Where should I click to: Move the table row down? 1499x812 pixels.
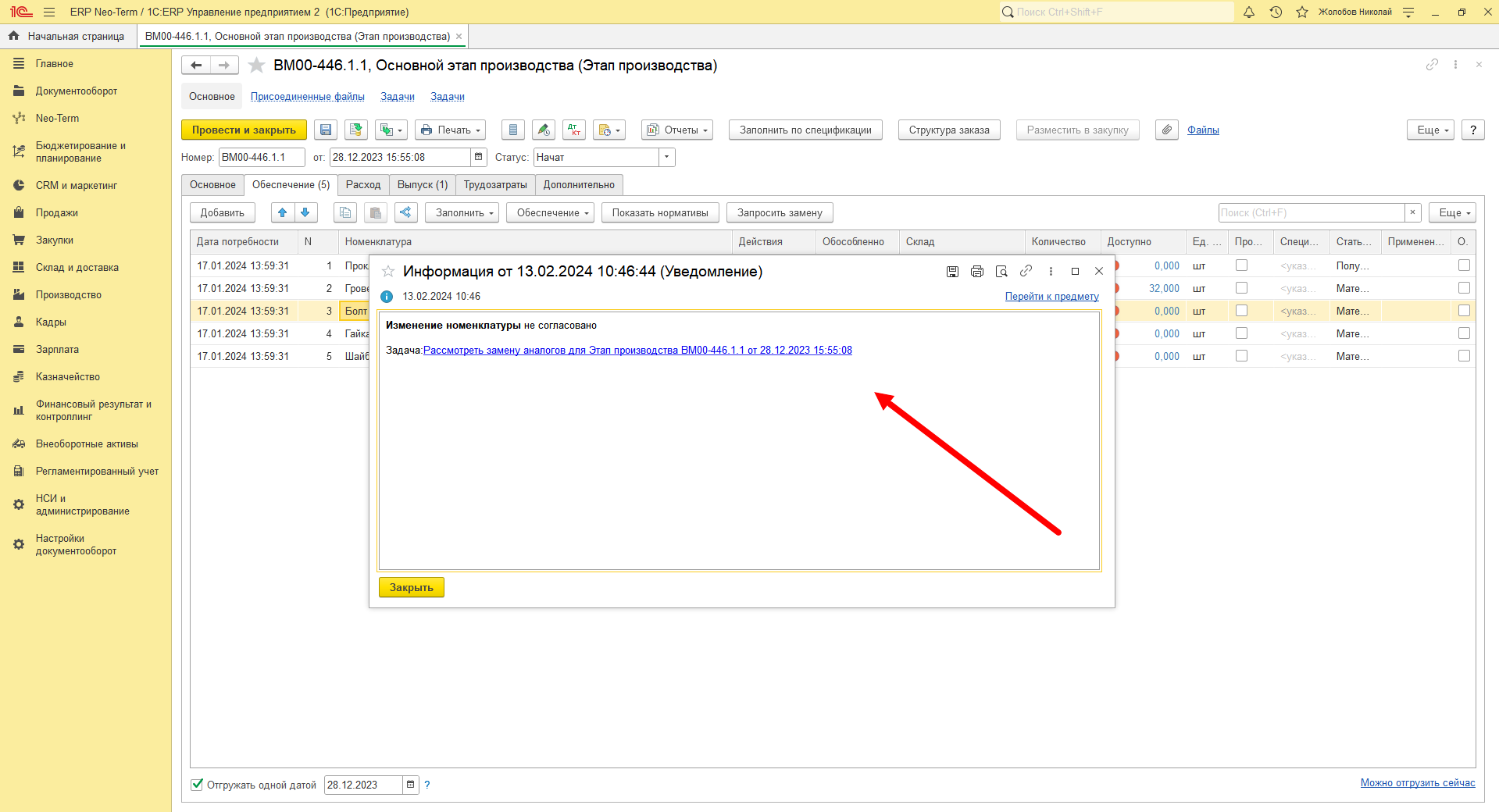pos(305,212)
